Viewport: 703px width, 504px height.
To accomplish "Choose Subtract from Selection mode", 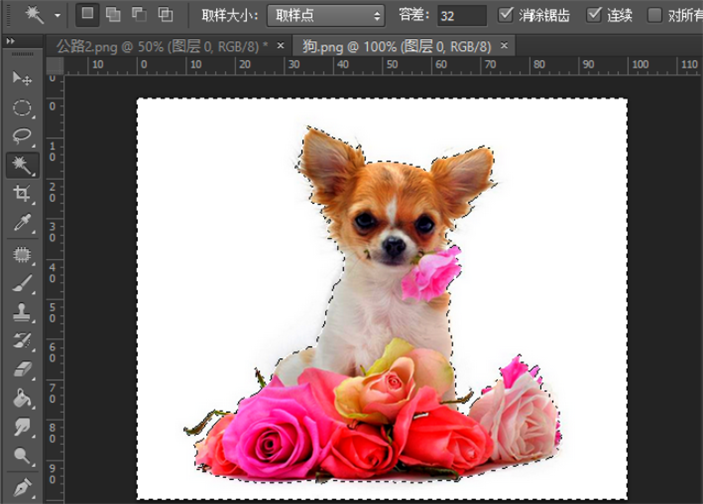I will pyautogui.click(x=139, y=15).
